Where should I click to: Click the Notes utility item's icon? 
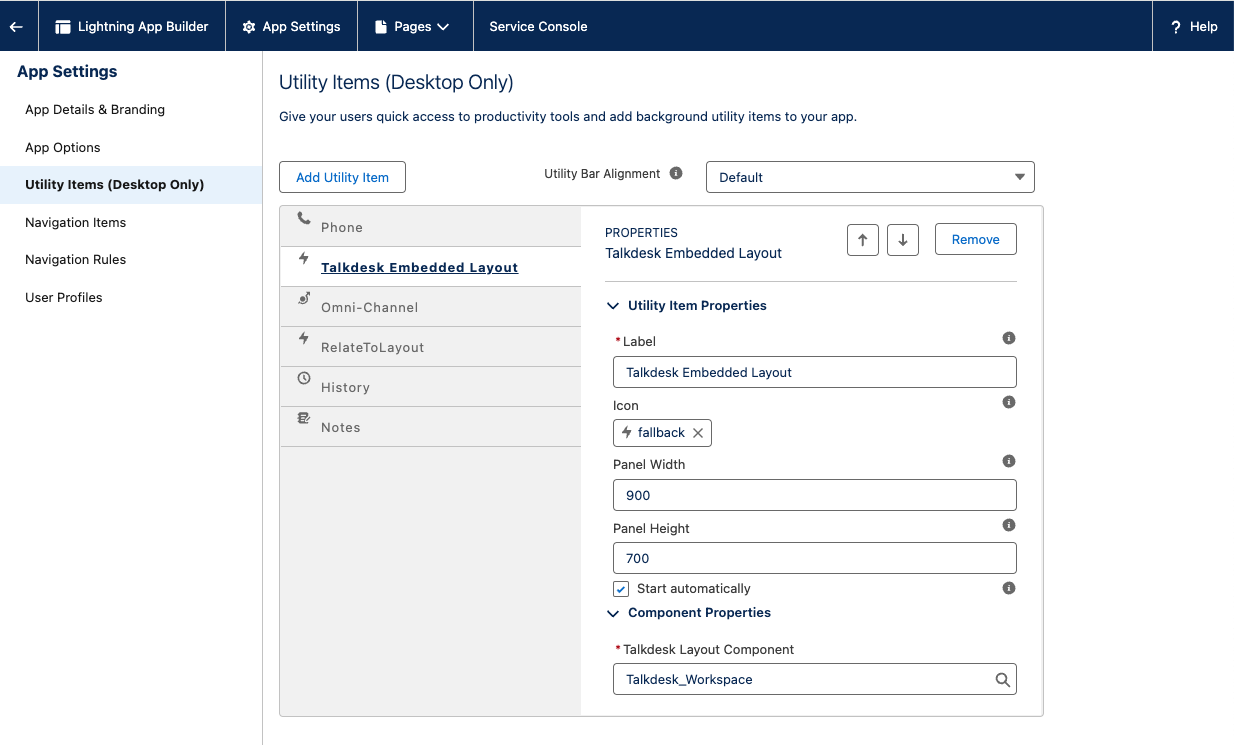304,419
